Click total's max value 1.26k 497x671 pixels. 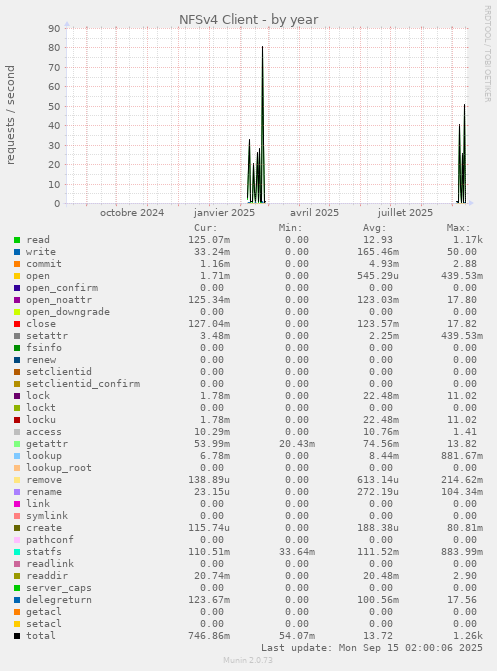pyautogui.click(x=468, y=636)
